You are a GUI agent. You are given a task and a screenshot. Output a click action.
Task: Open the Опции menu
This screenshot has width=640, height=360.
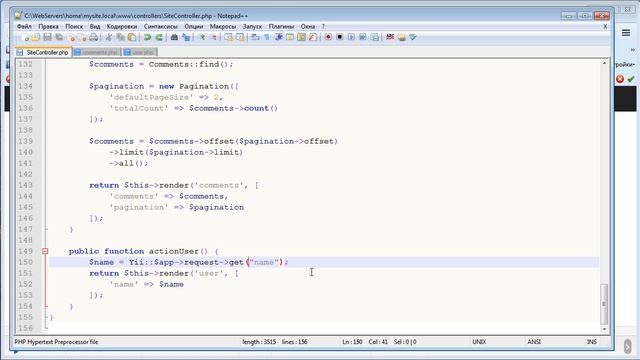pyautogui.click(x=193, y=27)
